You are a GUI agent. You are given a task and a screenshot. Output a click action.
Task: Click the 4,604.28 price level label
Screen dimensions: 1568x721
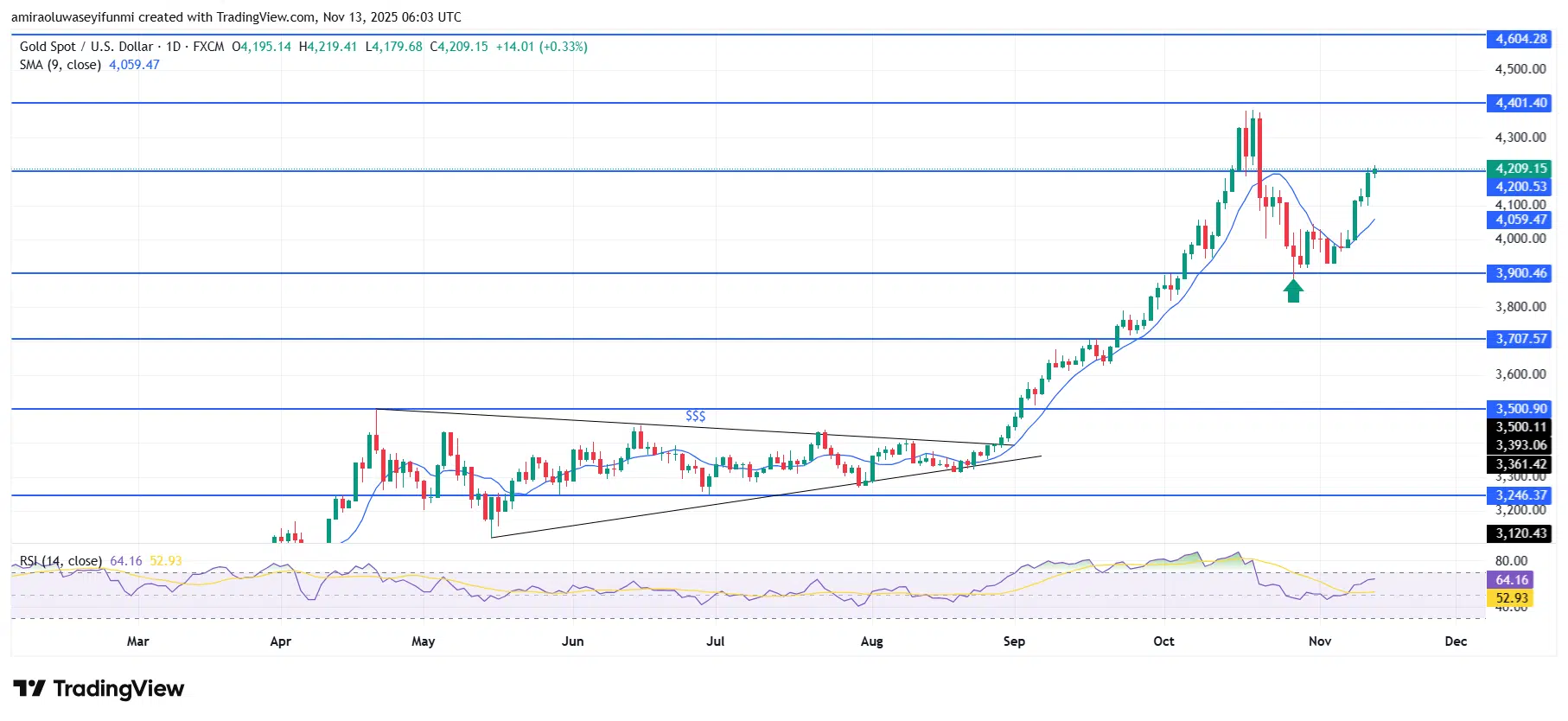click(1520, 39)
